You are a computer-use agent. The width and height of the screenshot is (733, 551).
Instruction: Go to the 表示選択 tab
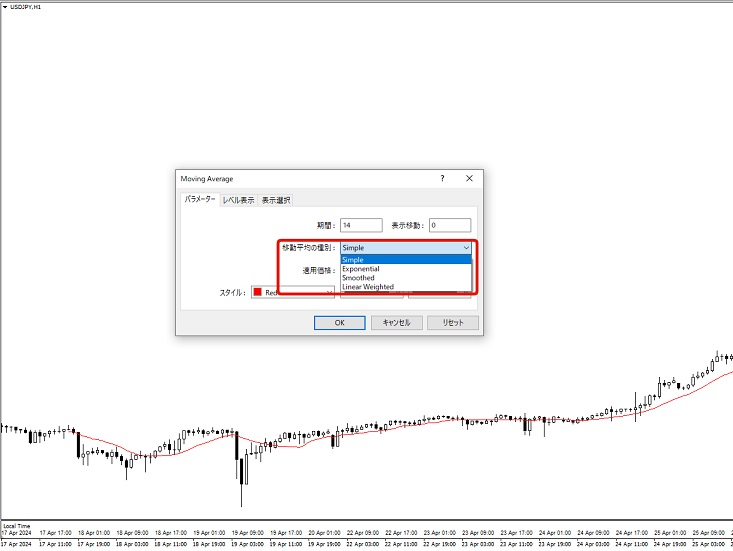pyautogui.click(x=276, y=200)
